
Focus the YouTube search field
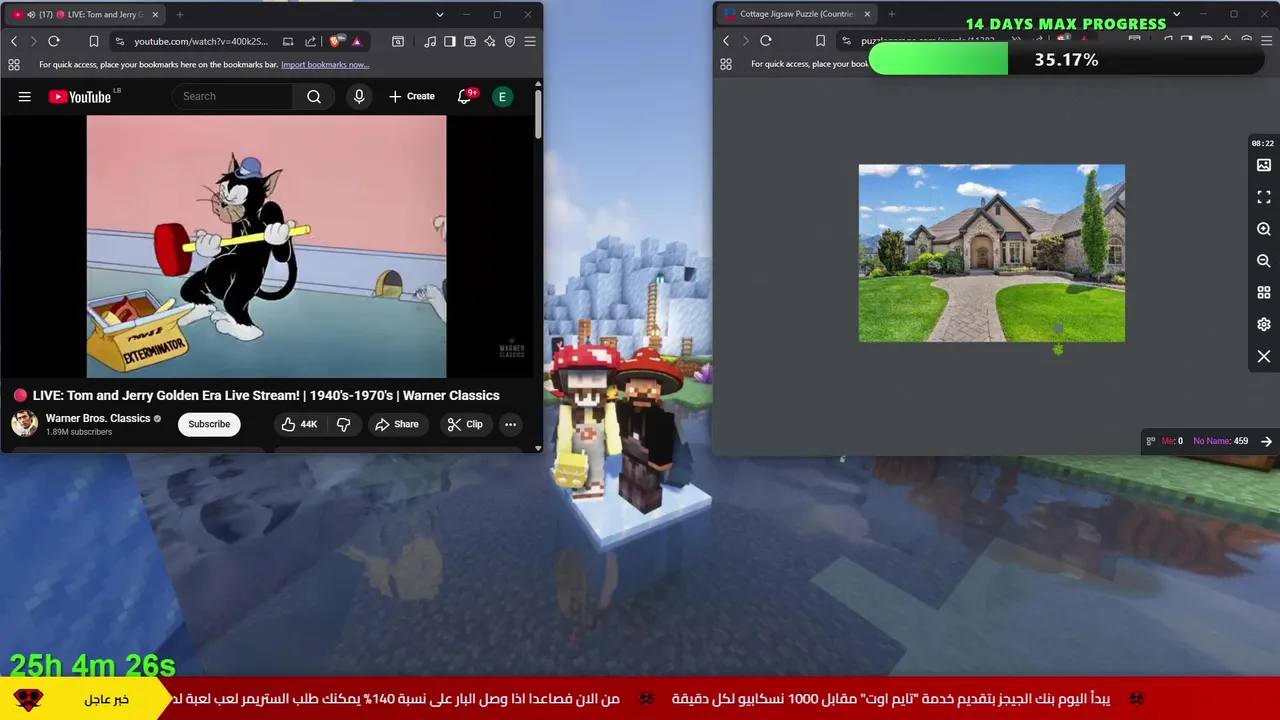point(232,96)
